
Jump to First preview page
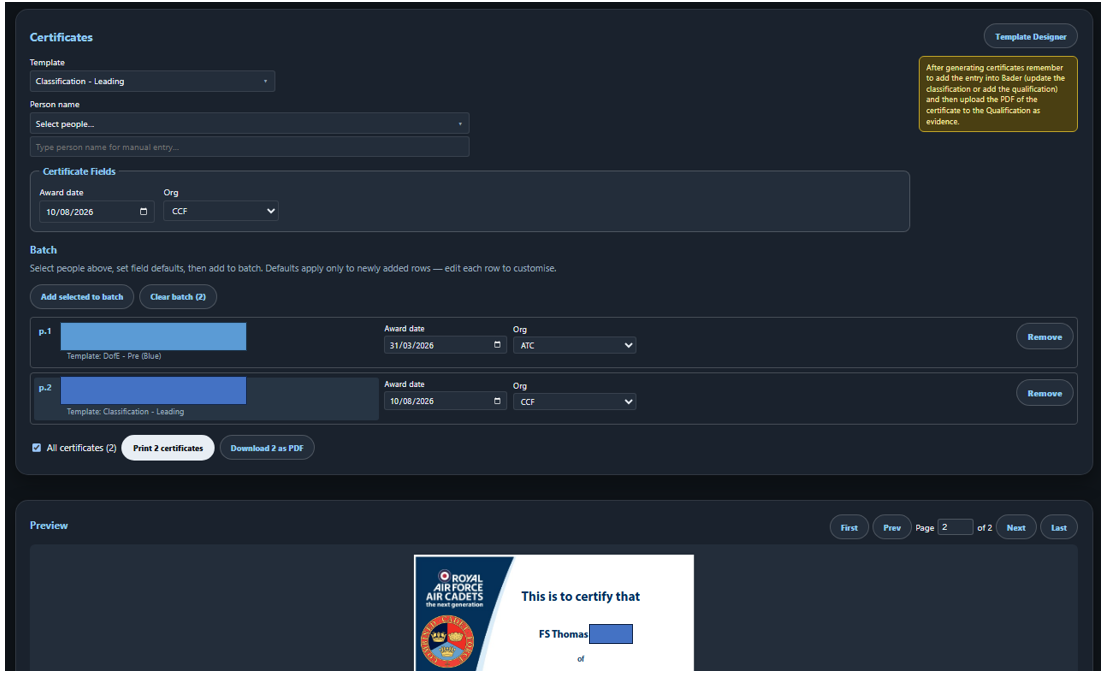tap(849, 528)
